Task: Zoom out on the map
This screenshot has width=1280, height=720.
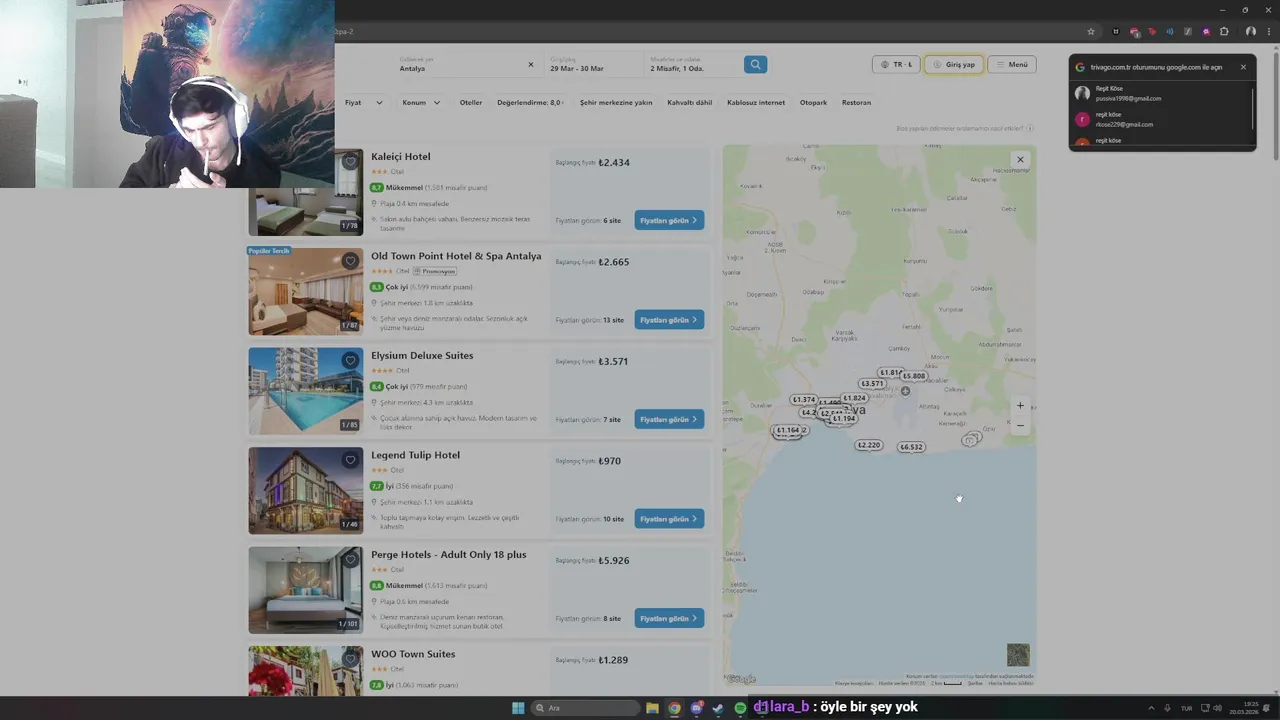Action: click(1020, 426)
